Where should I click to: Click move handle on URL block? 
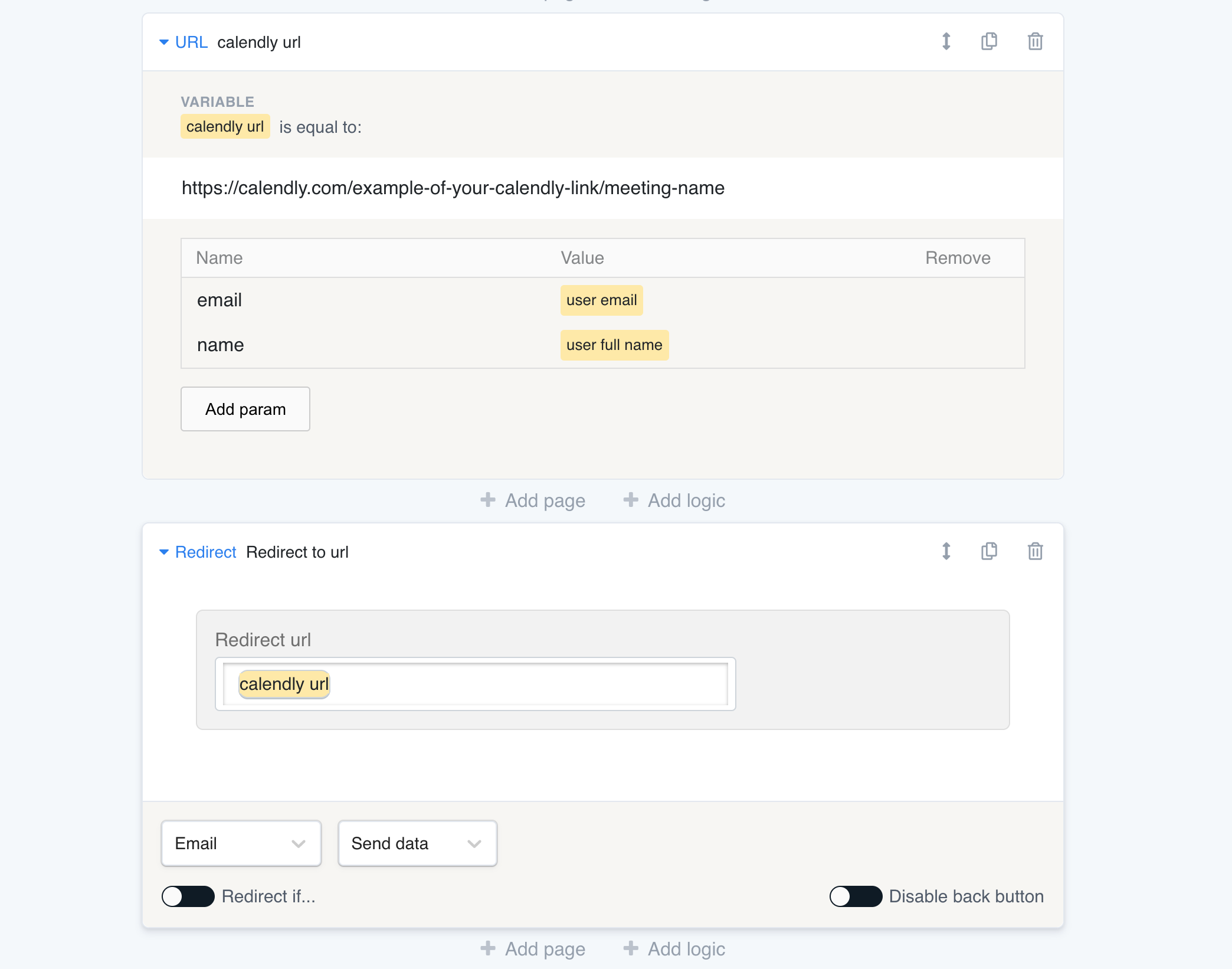[x=946, y=42]
